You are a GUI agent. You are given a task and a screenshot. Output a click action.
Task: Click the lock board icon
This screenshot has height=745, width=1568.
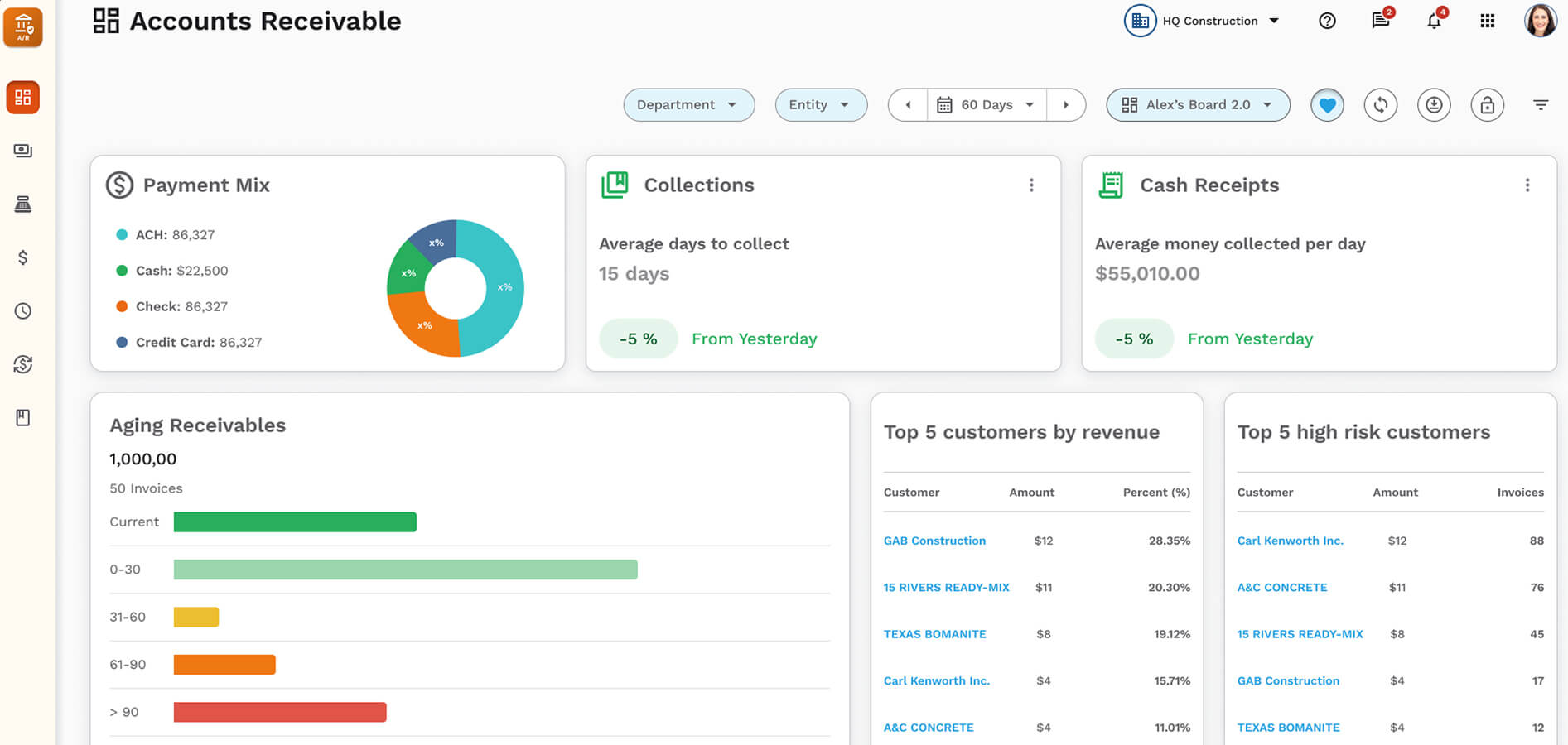click(1487, 105)
